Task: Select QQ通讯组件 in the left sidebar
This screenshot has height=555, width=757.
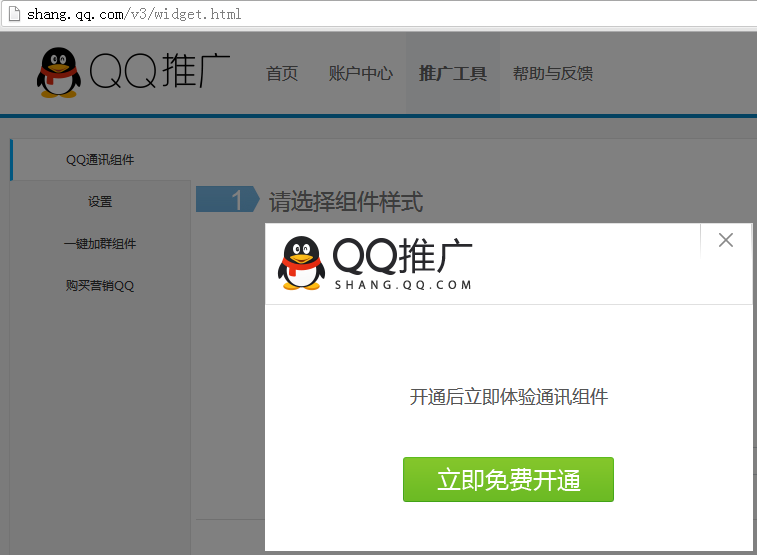Action: [x=100, y=160]
